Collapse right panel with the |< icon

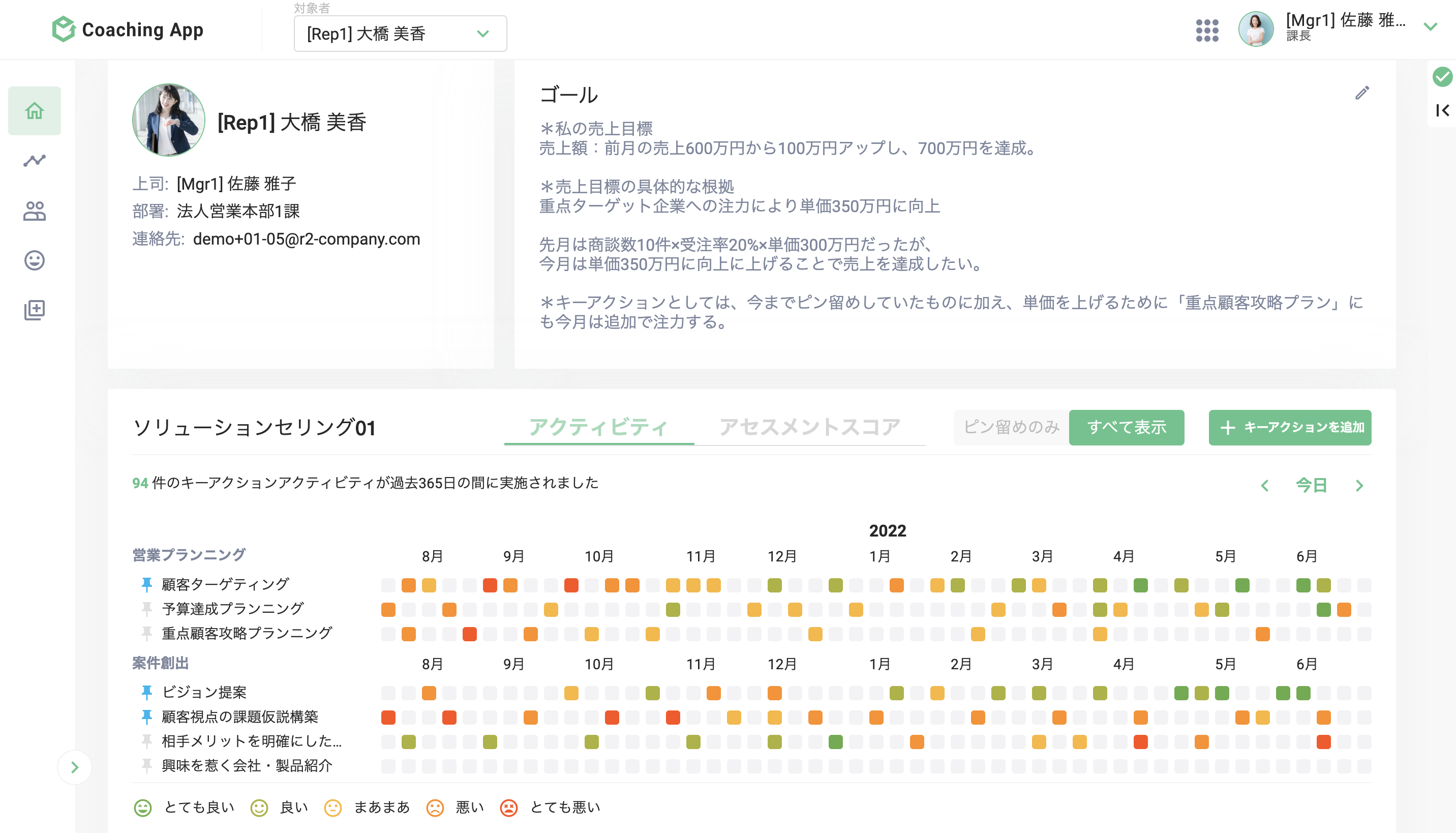click(x=1442, y=110)
